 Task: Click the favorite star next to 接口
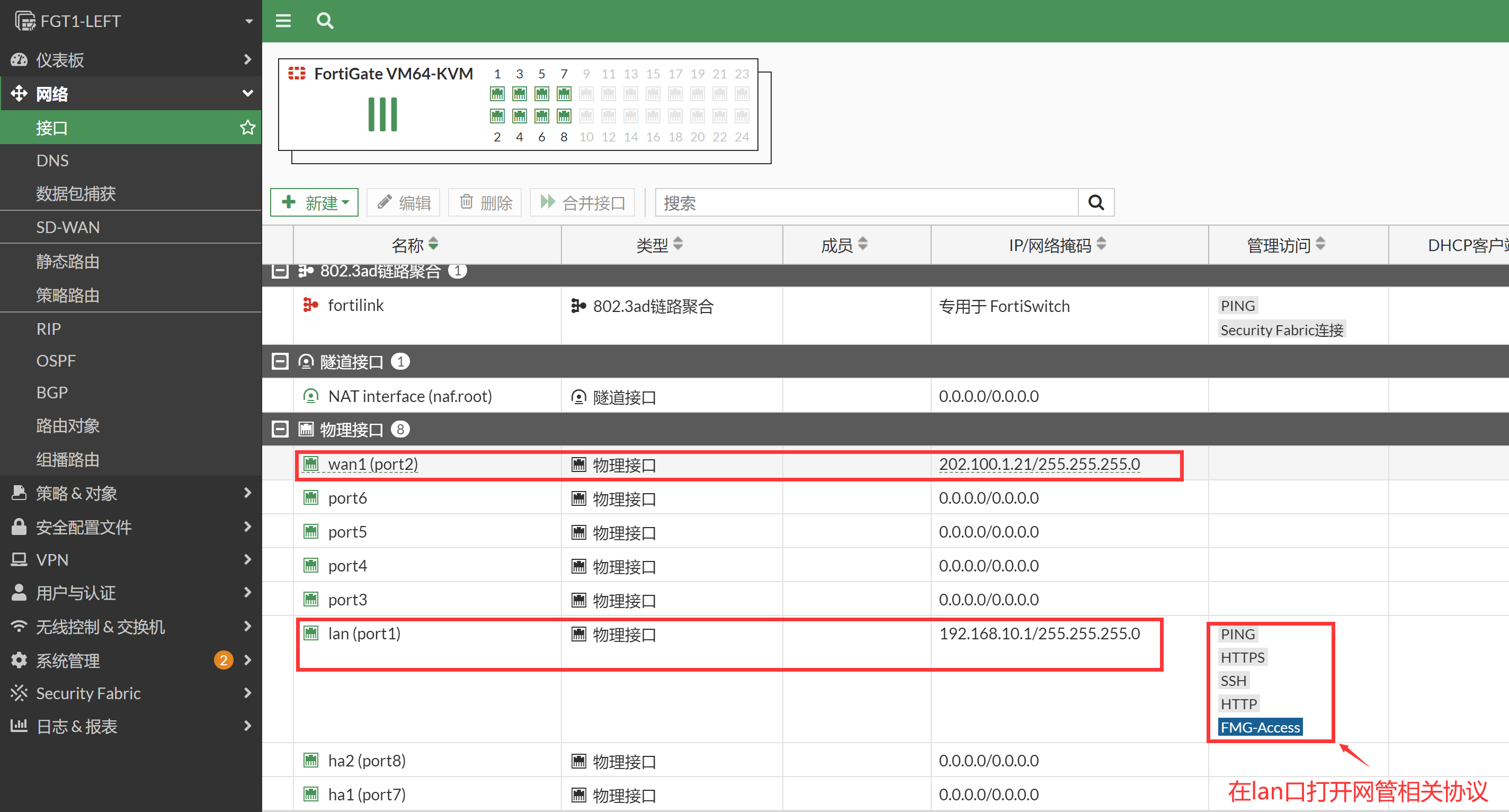tap(247, 127)
